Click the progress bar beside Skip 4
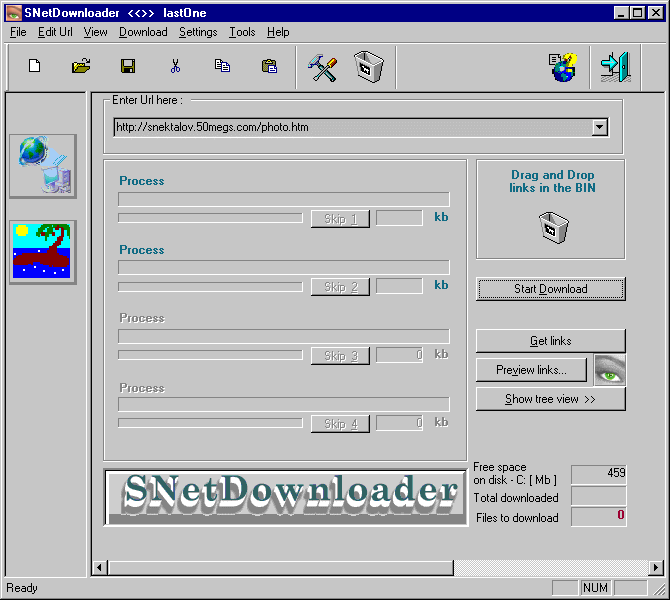This screenshot has height=600, width=670. point(210,423)
